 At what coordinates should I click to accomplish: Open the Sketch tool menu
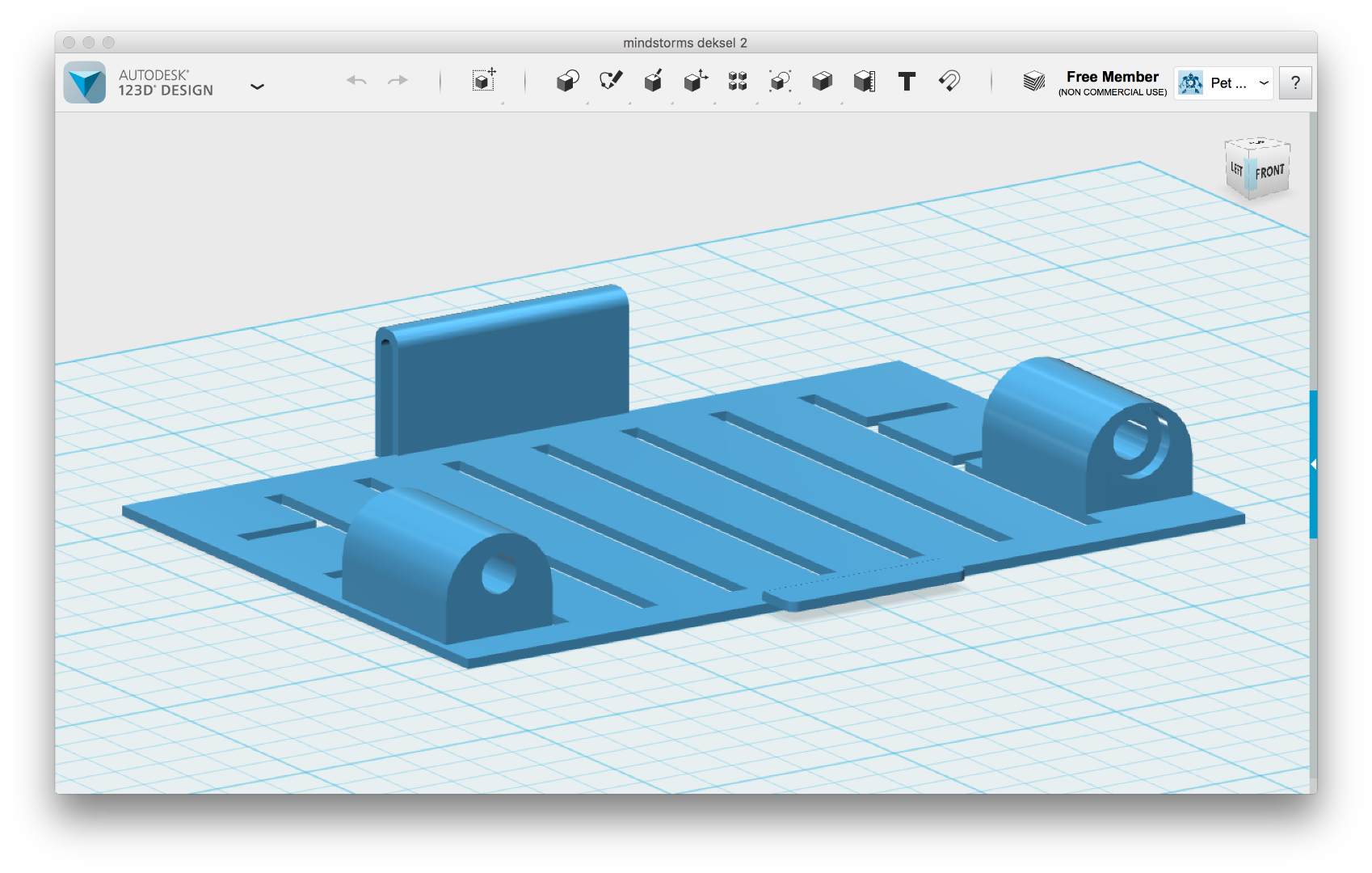[611, 80]
